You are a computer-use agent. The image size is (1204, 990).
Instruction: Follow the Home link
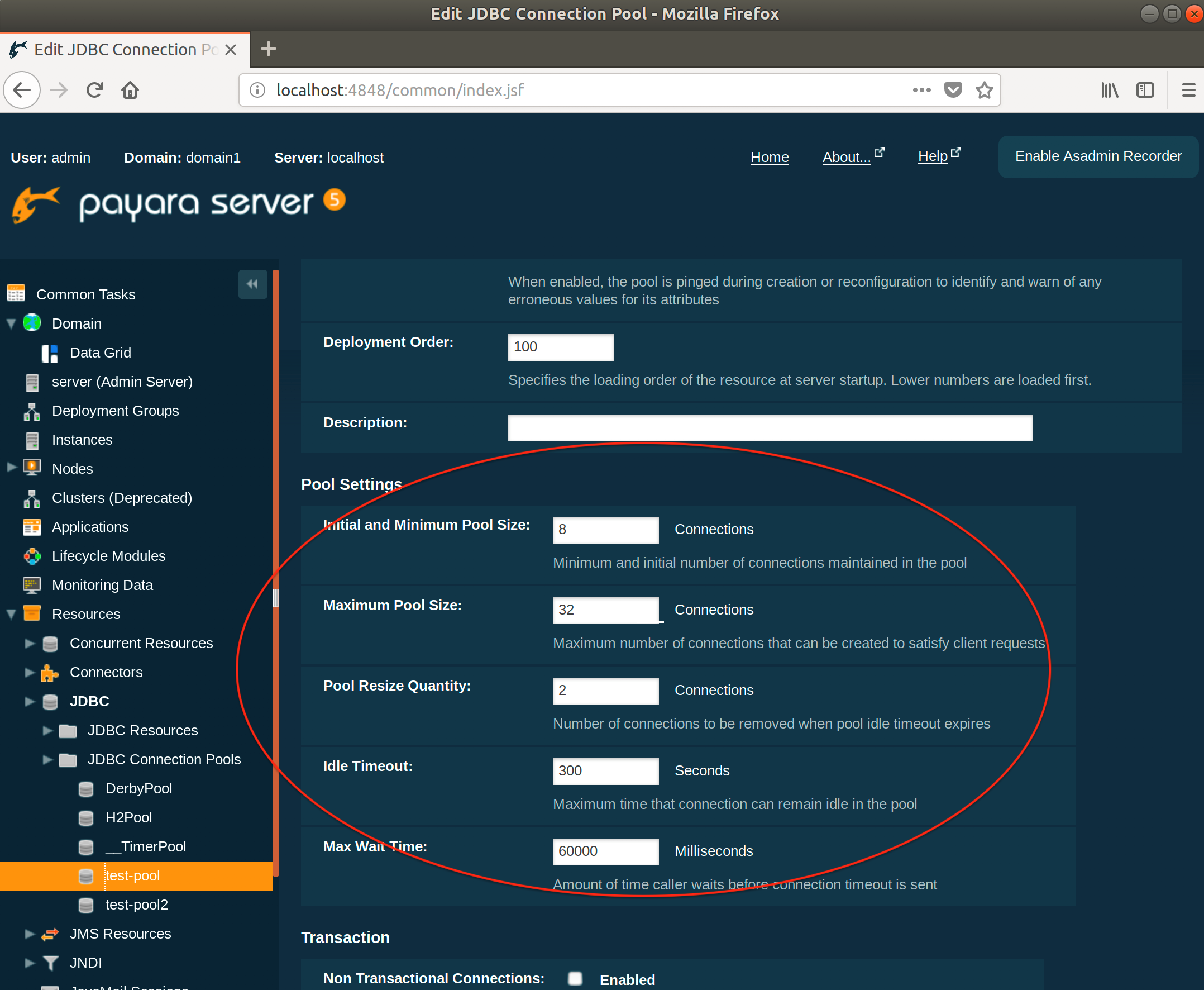769,158
